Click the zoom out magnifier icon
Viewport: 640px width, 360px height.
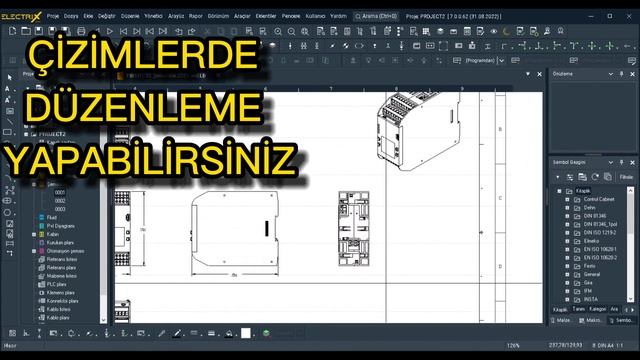coord(291,31)
